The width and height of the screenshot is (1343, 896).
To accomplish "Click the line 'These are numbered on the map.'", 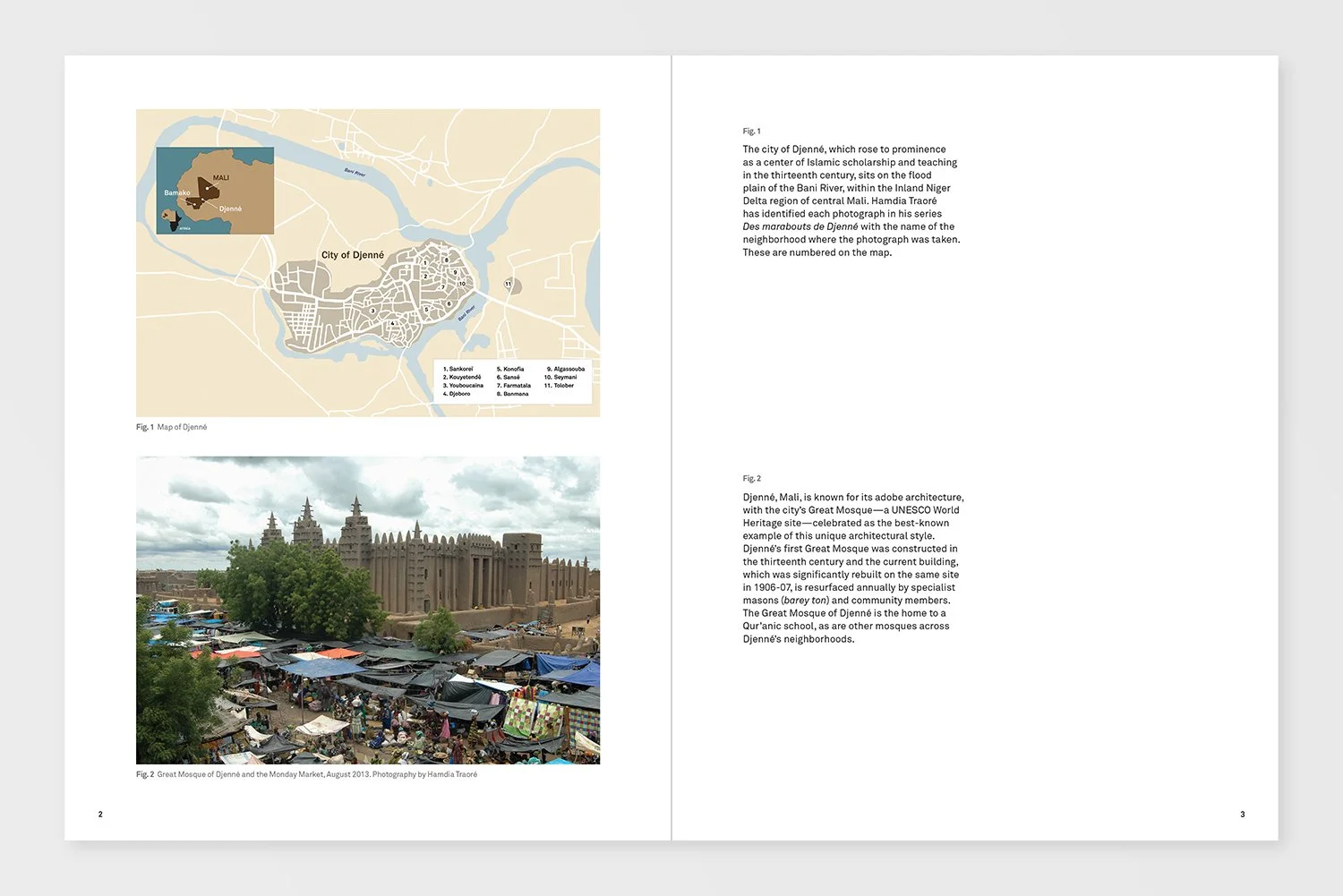I will (817, 252).
